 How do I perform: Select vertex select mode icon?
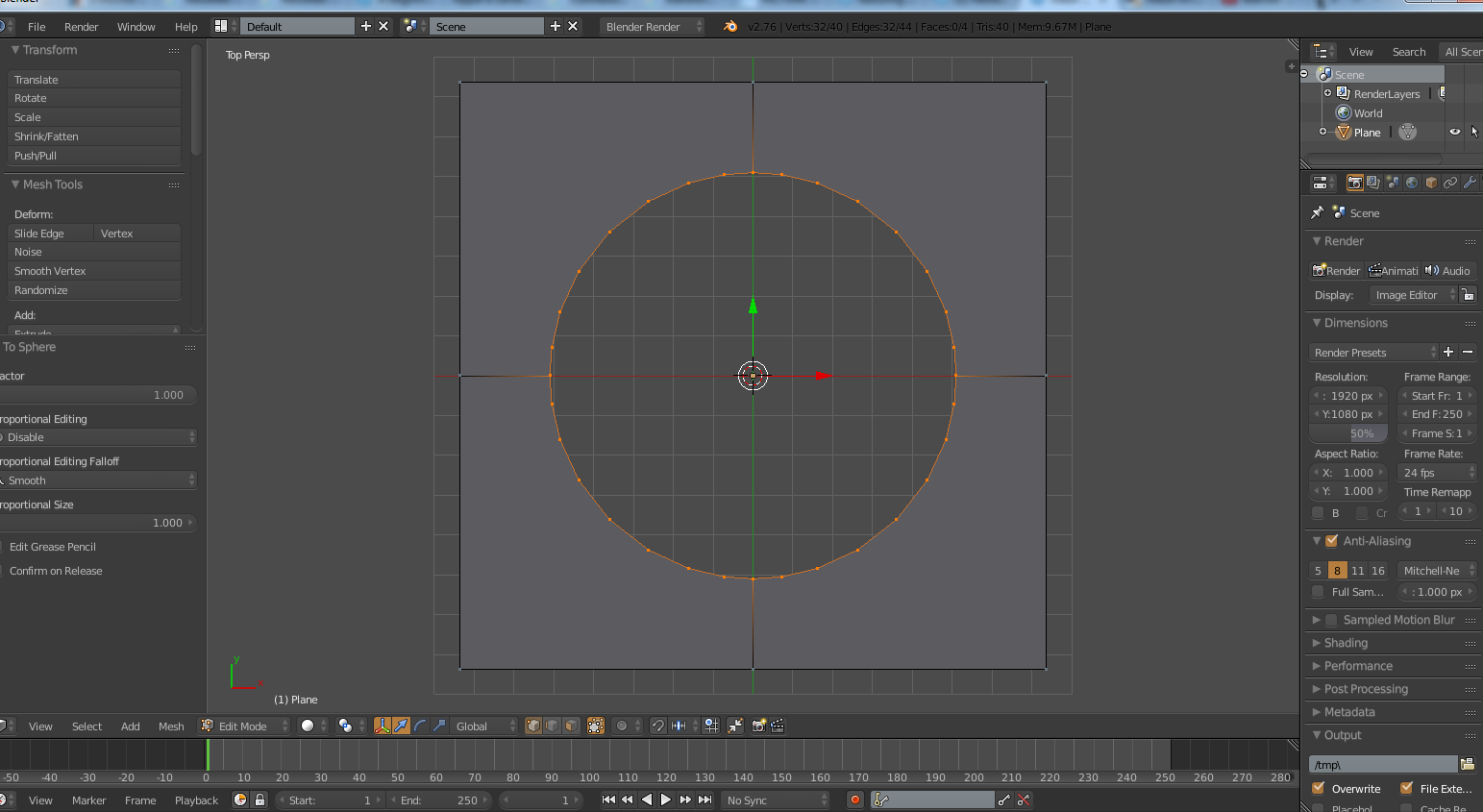pos(533,726)
